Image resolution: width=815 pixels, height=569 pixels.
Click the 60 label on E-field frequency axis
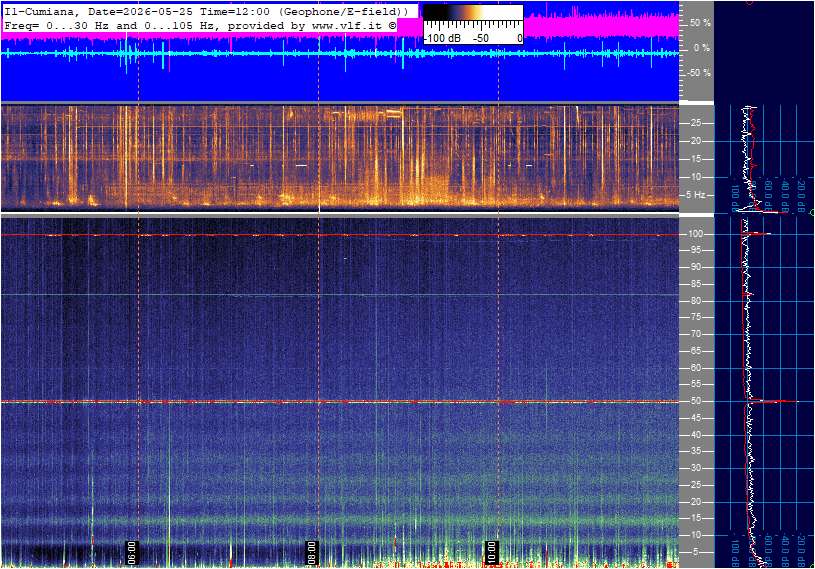tap(695, 368)
